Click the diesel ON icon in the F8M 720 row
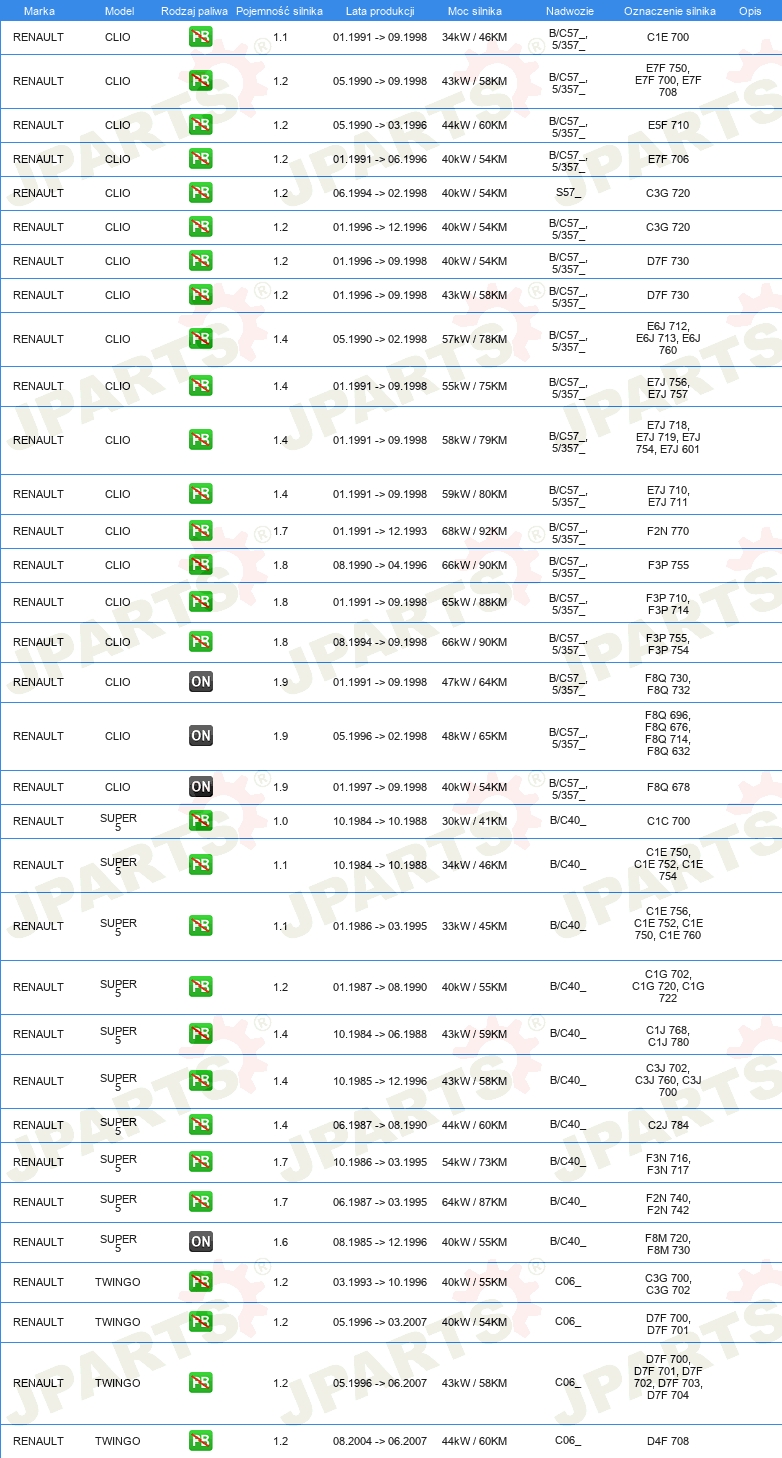This screenshot has height=1458, width=782. [x=201, y=1242]
